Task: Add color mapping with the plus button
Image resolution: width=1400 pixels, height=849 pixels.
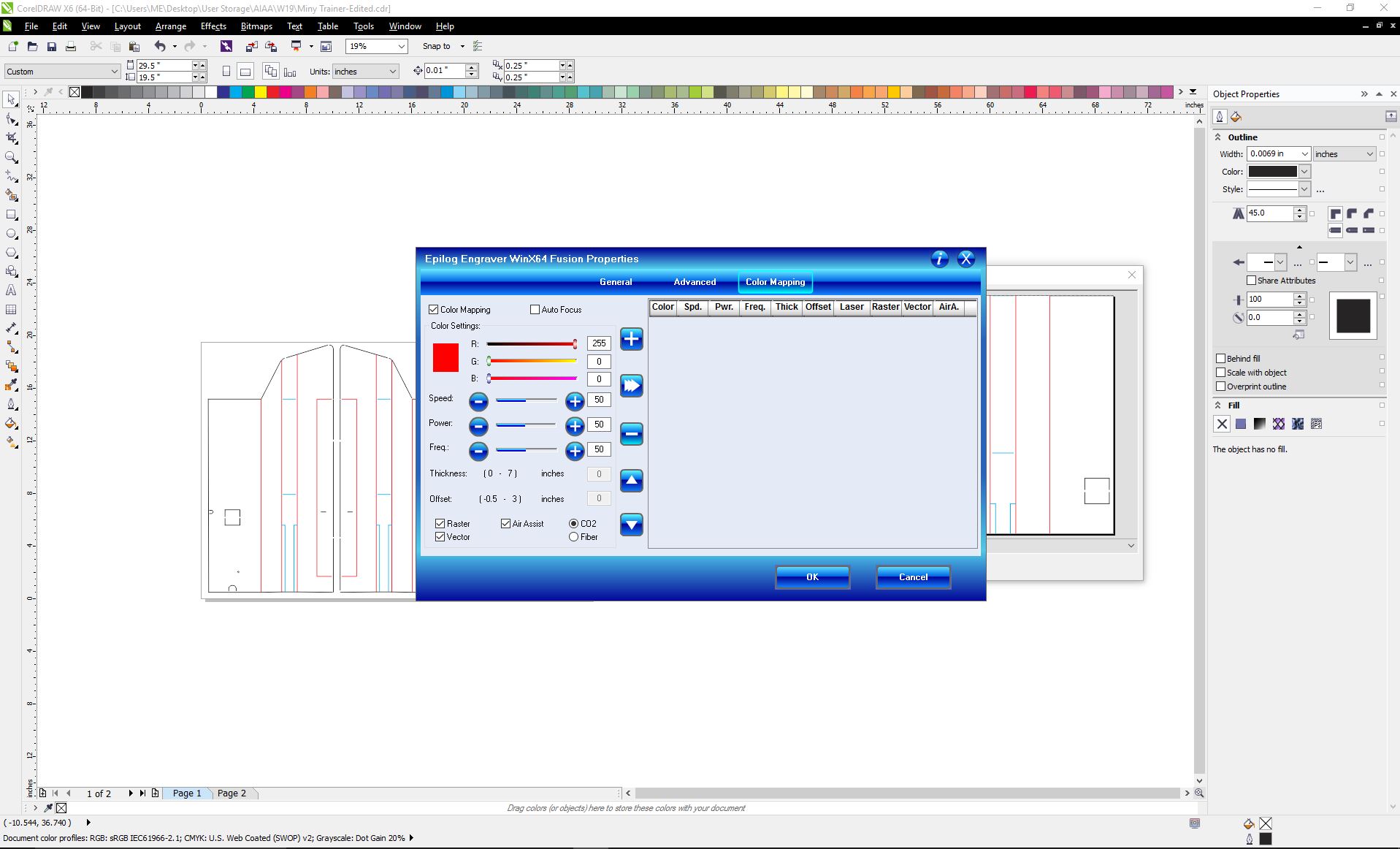Action: pos(632,339)
